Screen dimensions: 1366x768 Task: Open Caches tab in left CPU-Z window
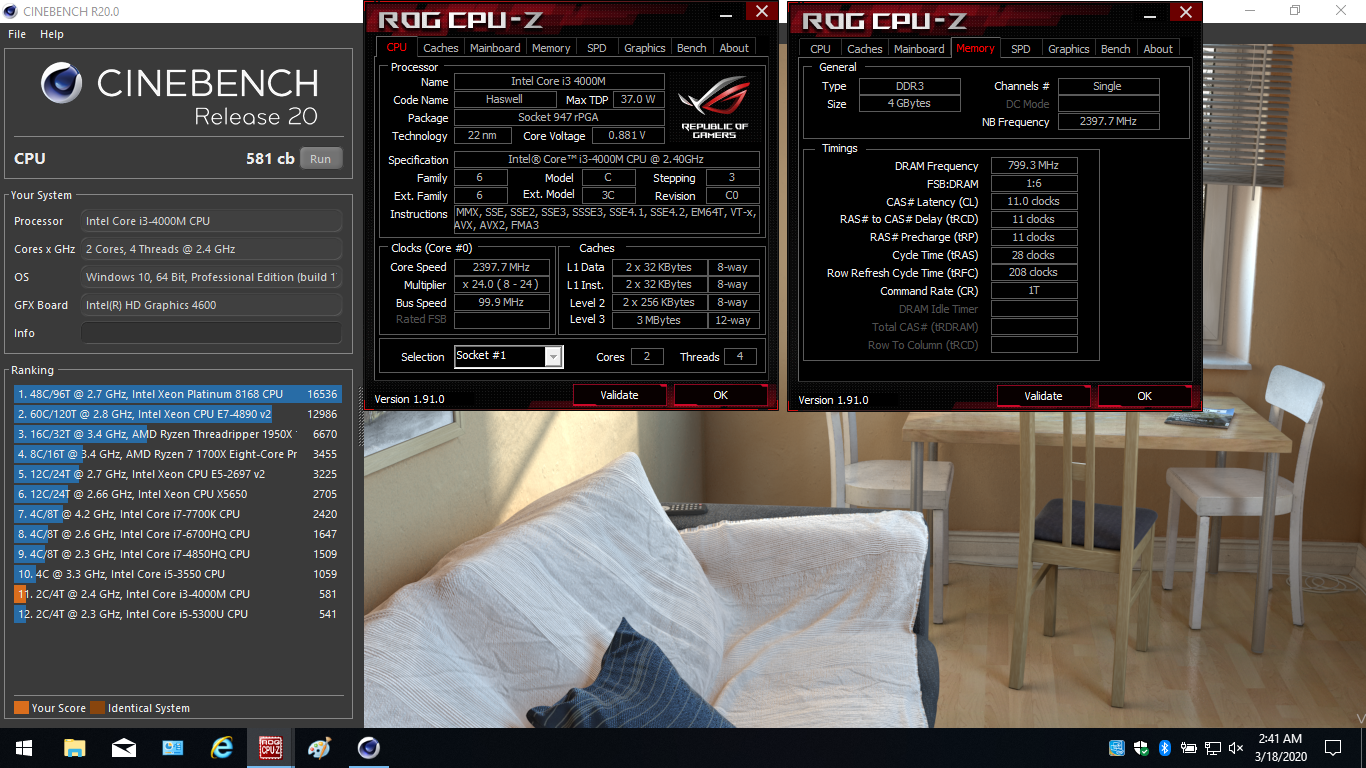click(440, 48)
